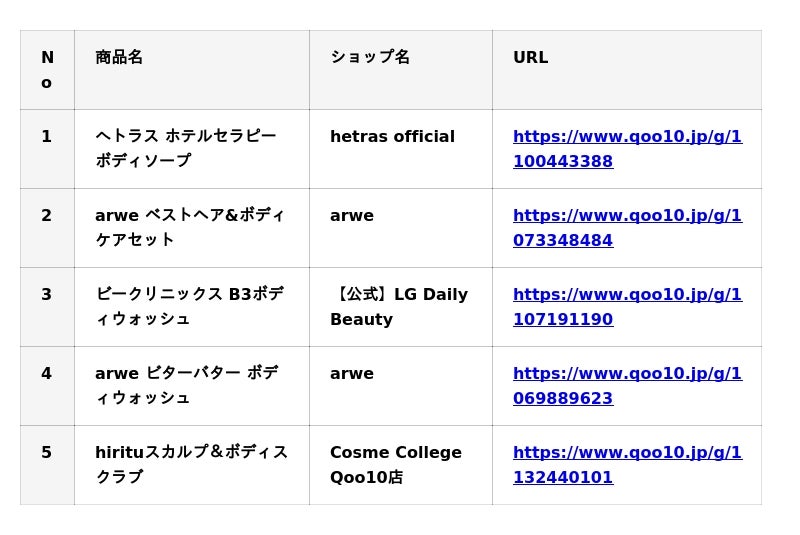Click the hetras official shop name
This screenshot has width=800, height=535.
pos(392,137)
